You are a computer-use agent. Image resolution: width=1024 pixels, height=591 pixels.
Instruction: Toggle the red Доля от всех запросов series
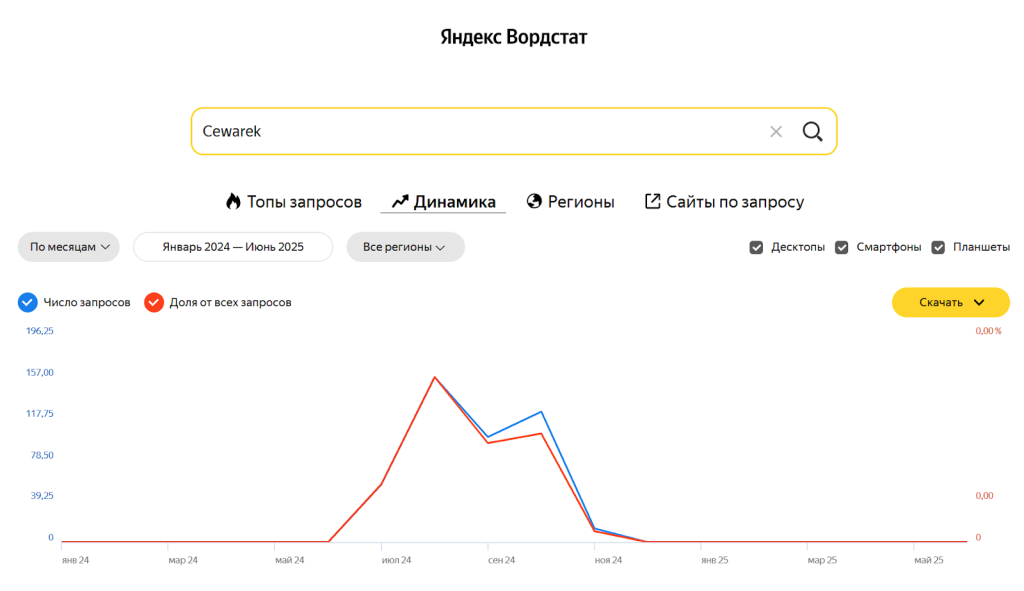click(154, 302)
